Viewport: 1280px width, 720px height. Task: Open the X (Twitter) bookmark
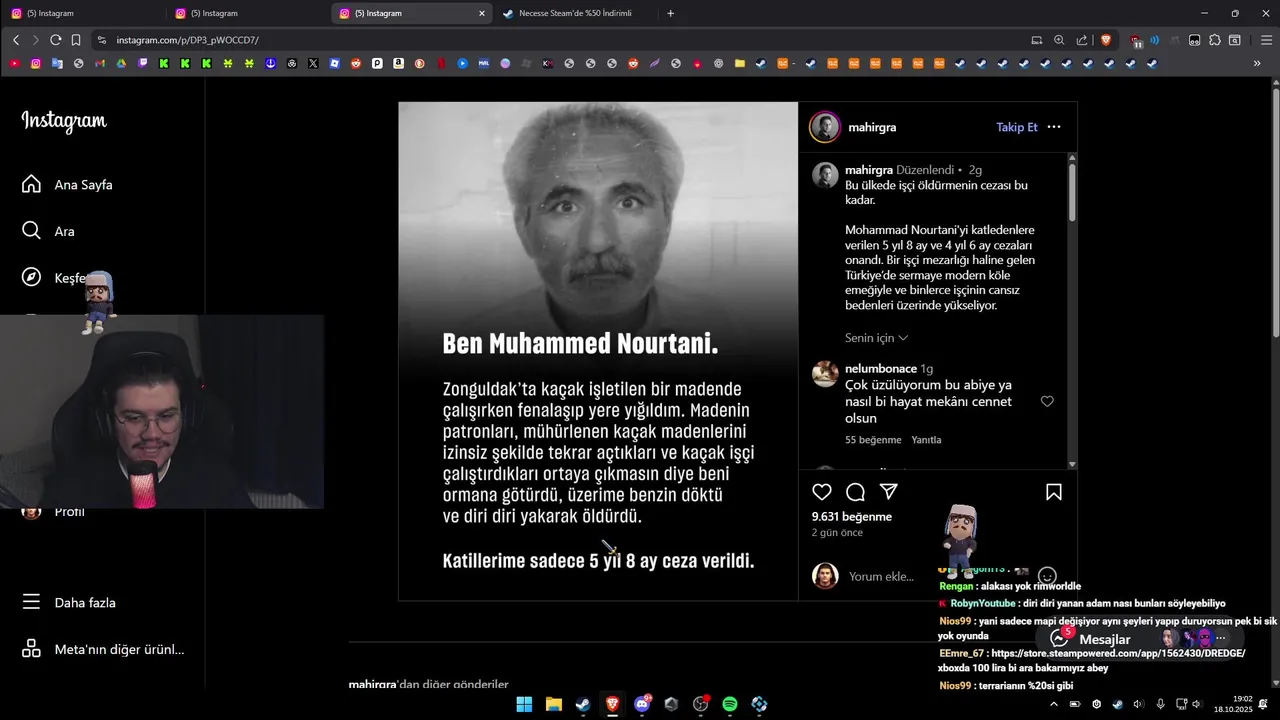click(x=313, y=63)
